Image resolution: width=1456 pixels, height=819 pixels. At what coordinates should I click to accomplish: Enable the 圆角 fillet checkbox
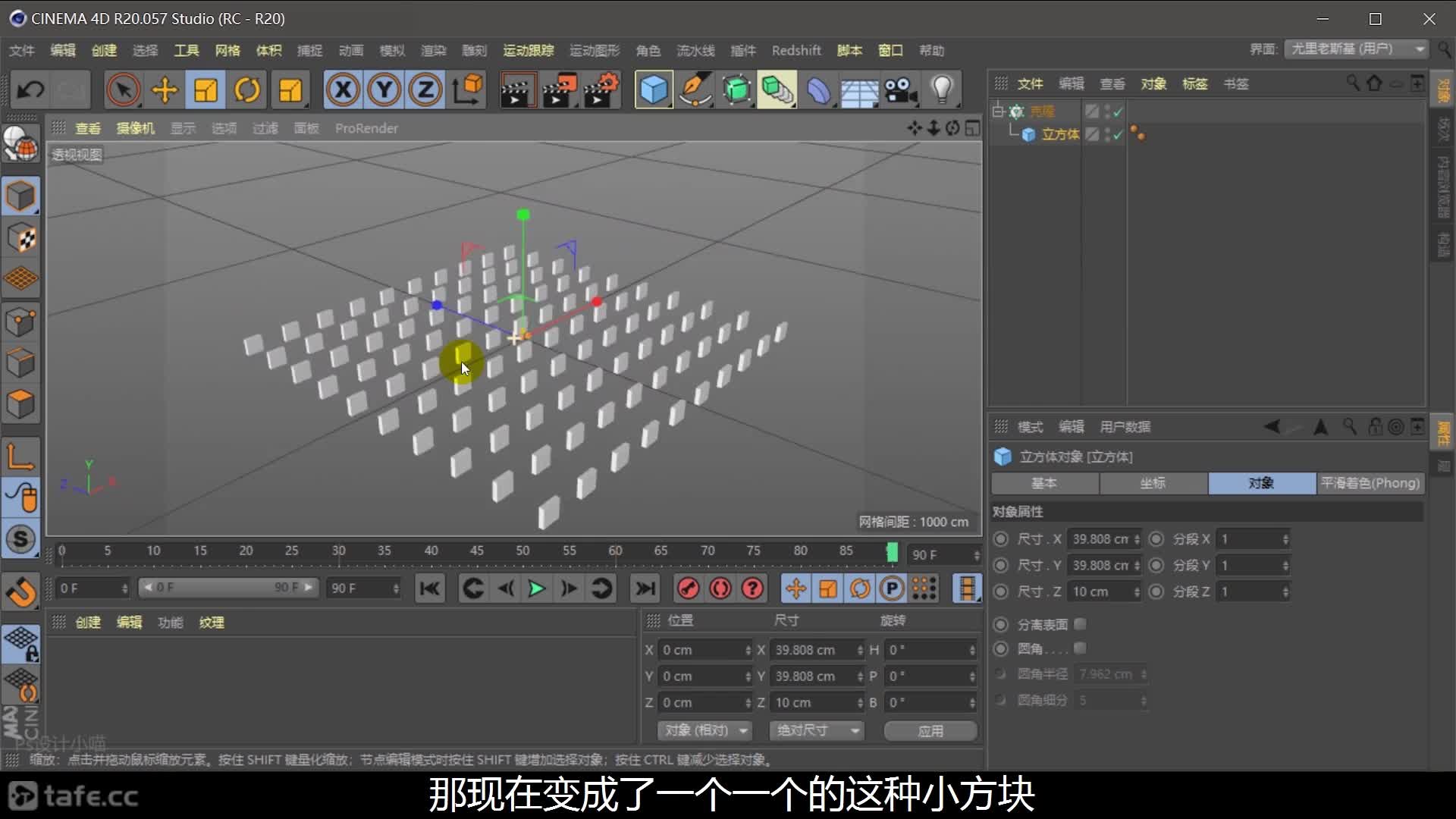1081,648
